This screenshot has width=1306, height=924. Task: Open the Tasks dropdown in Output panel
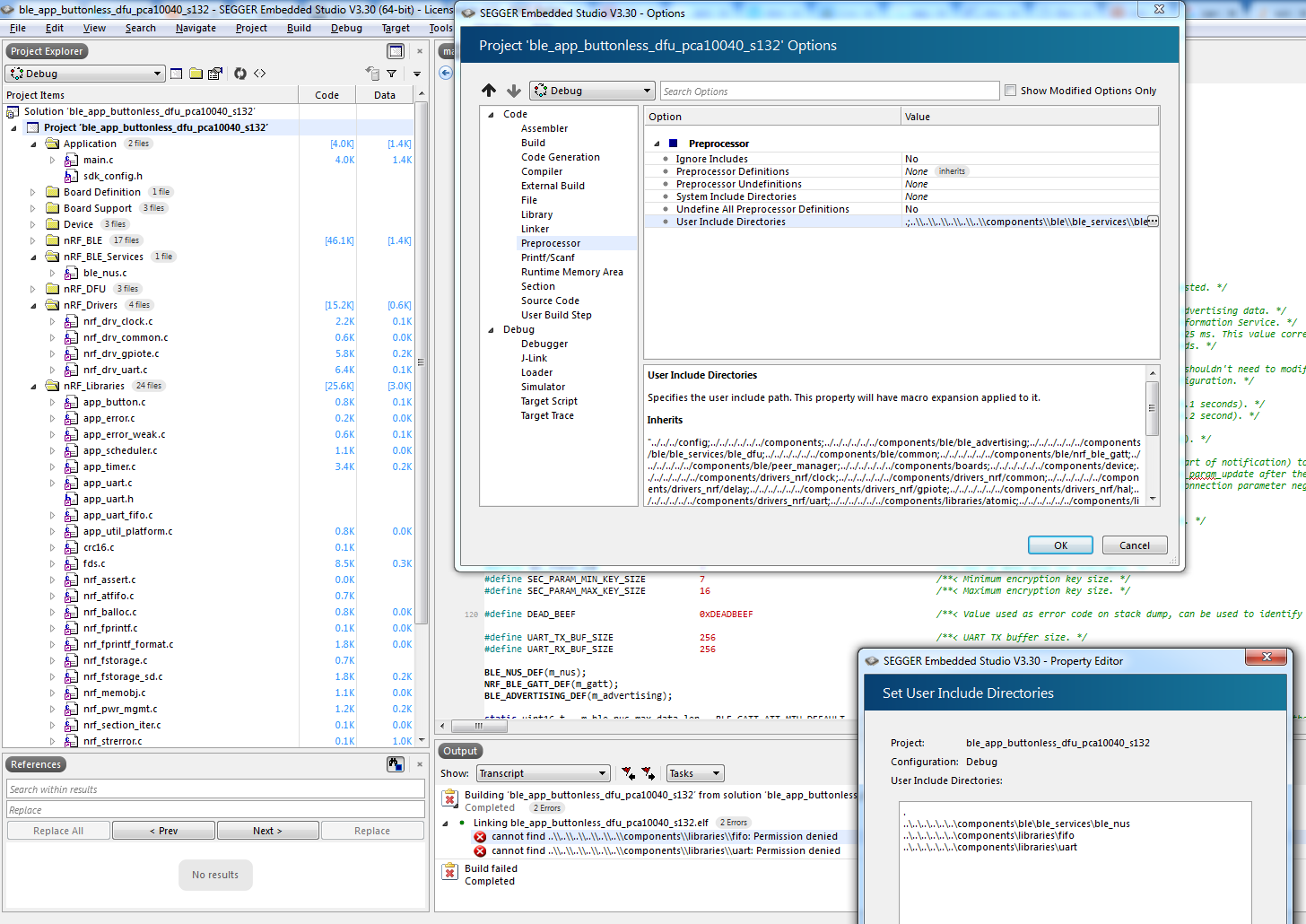click(695, 773)
